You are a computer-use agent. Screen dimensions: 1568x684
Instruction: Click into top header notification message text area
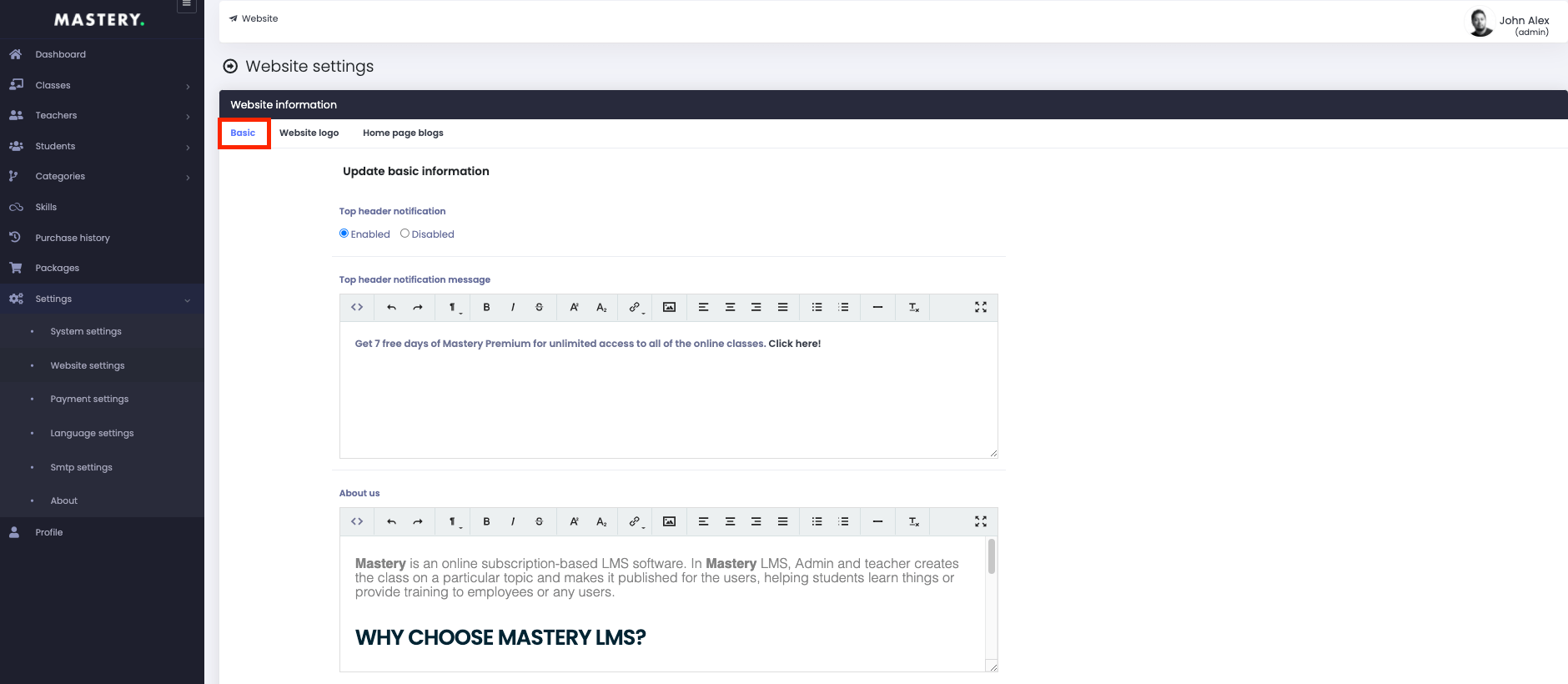(x=669, y=390)
